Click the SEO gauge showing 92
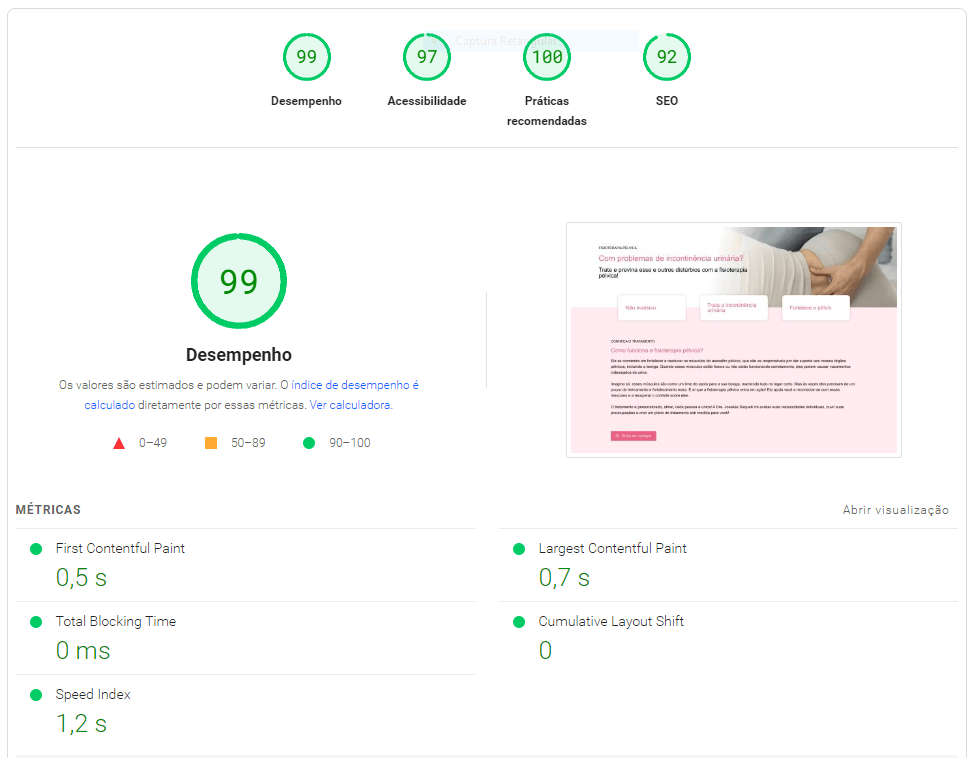The image size is (975, 758). (x=667, y=57)
